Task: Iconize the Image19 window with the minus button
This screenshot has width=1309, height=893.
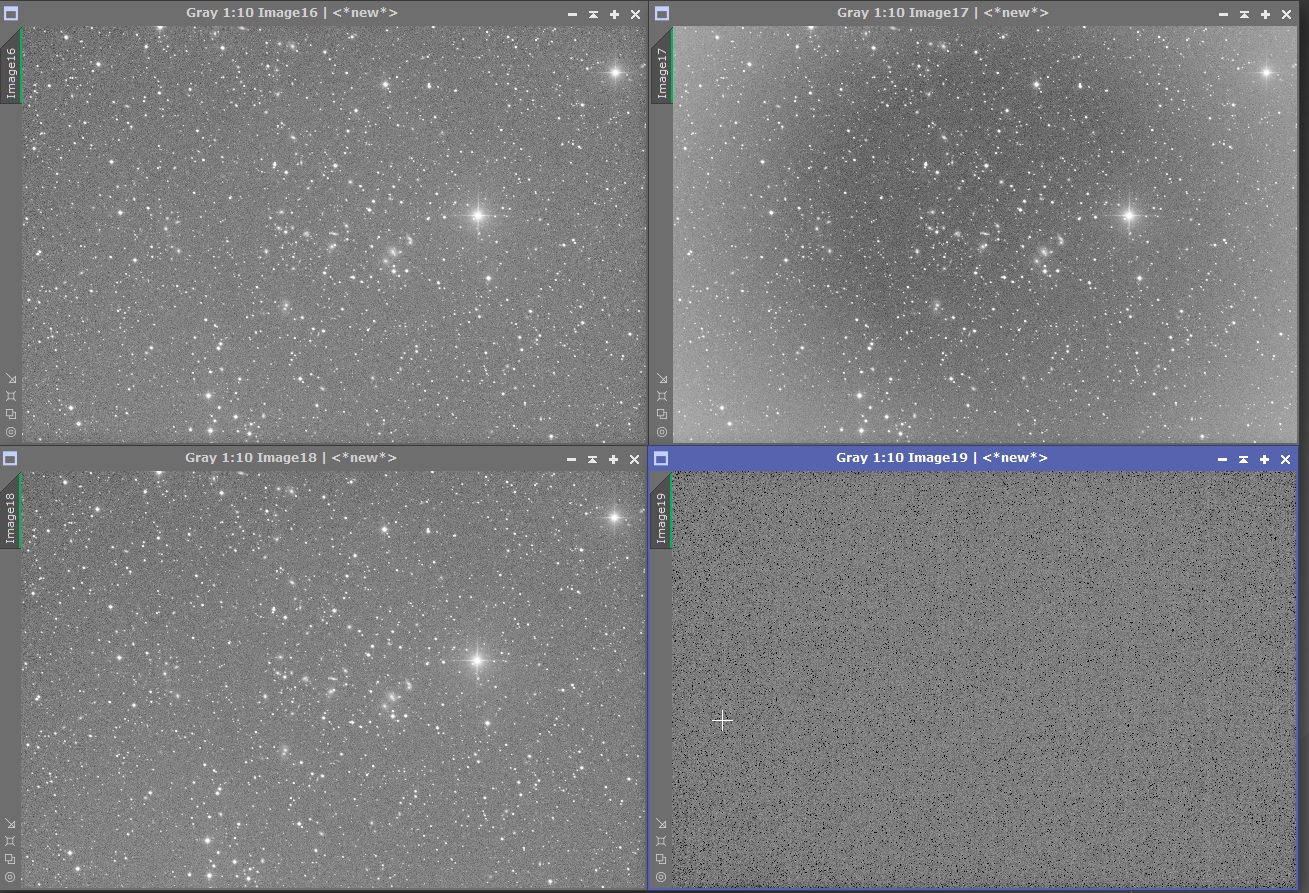Action: pos(1222,459)
